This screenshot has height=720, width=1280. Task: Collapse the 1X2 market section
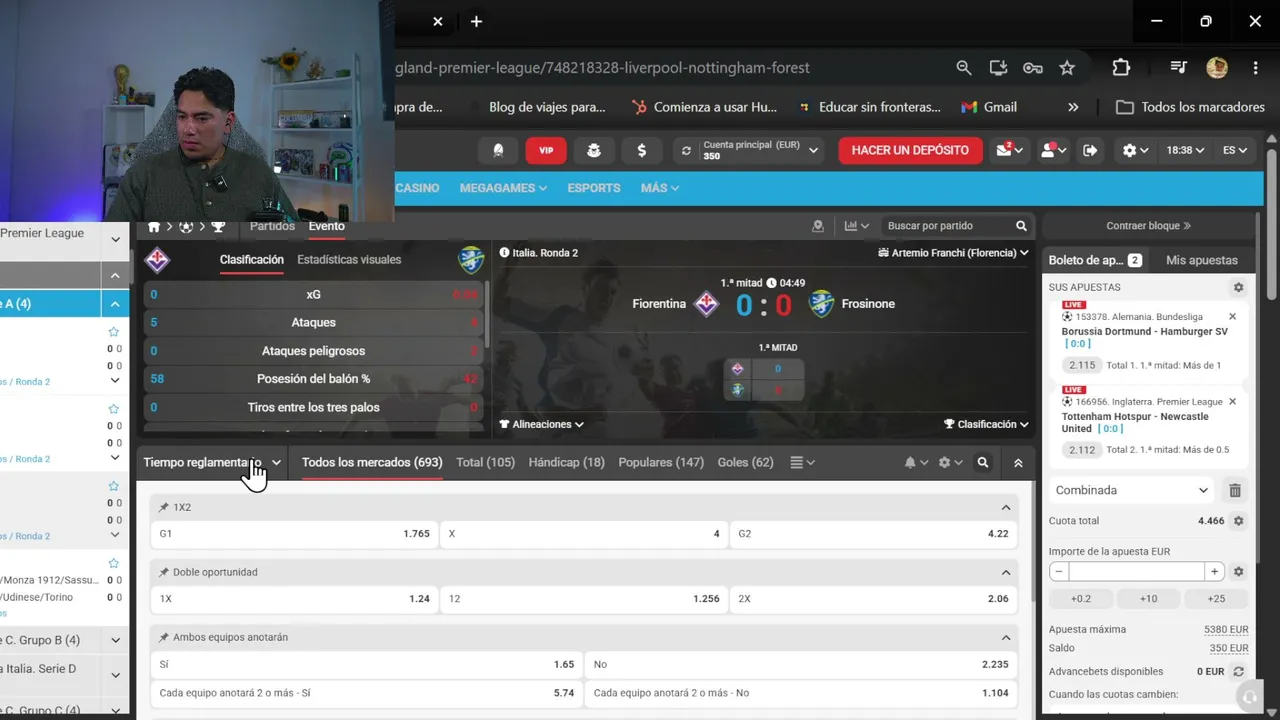[1006, 508]
